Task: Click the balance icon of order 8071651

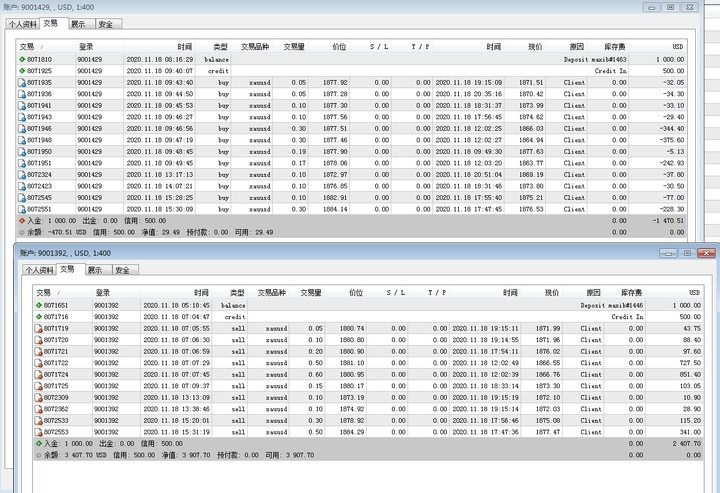Action: click(39, 305)
